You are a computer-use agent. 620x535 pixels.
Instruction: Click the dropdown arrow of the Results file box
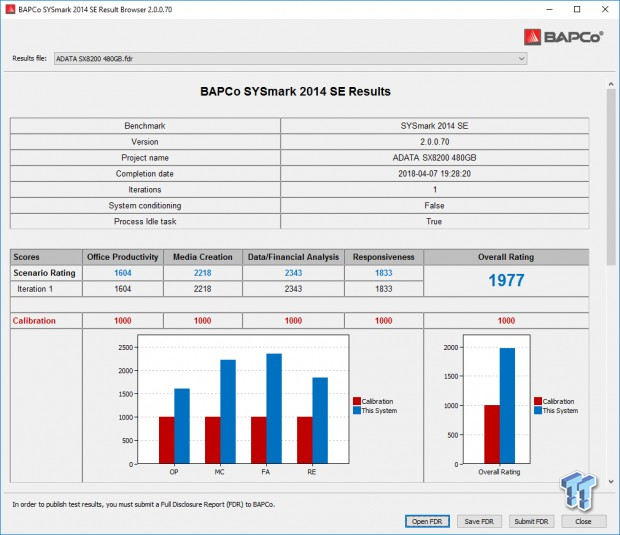520,59
